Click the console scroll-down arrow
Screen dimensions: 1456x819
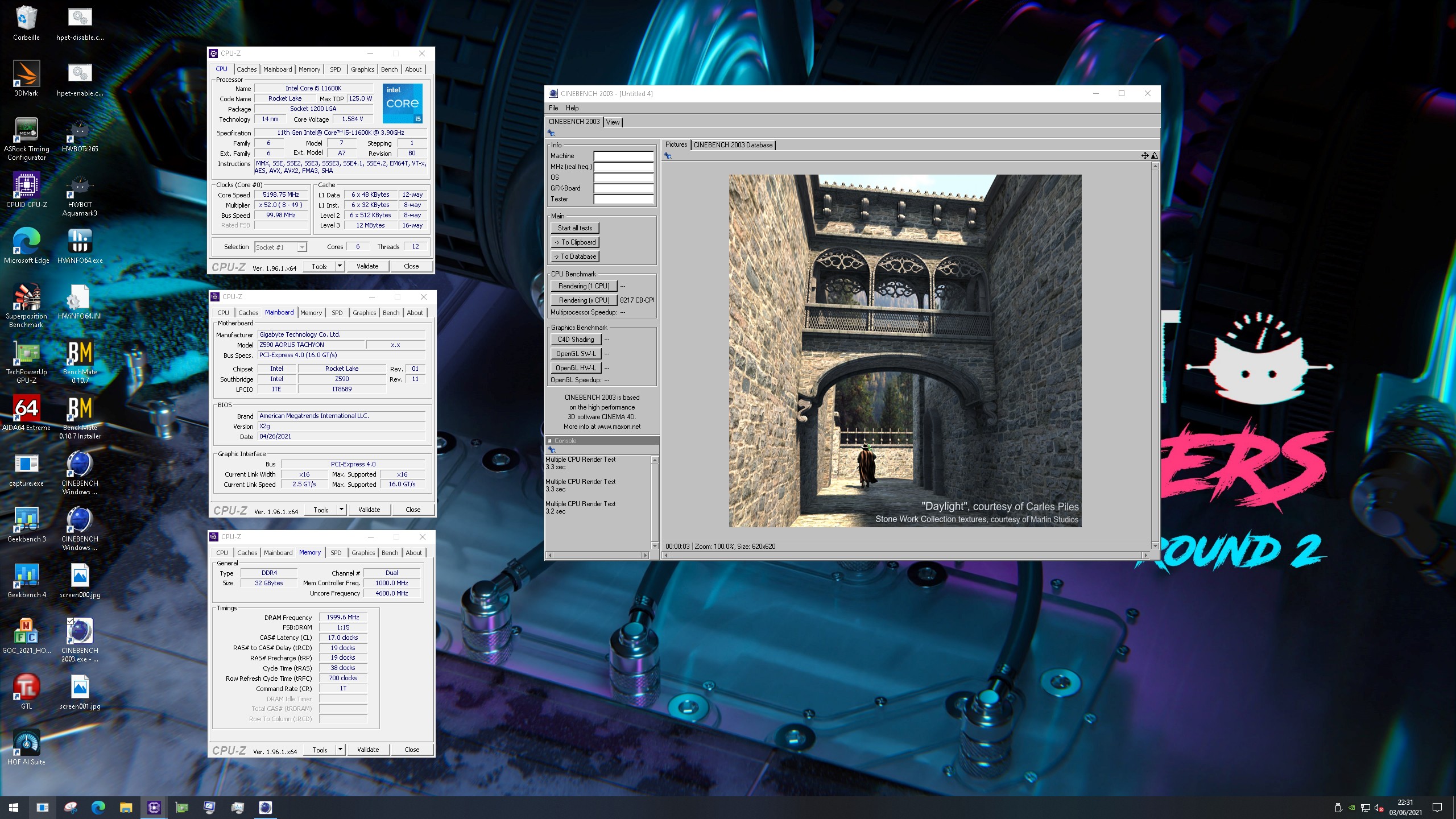[x=655, y=546]
